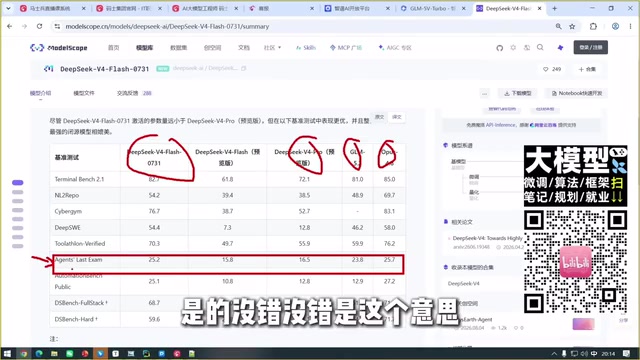Select the active blue outline marker on left
Image resolution: width=640 pixels, height=360 pixels.
coord(18,182)
